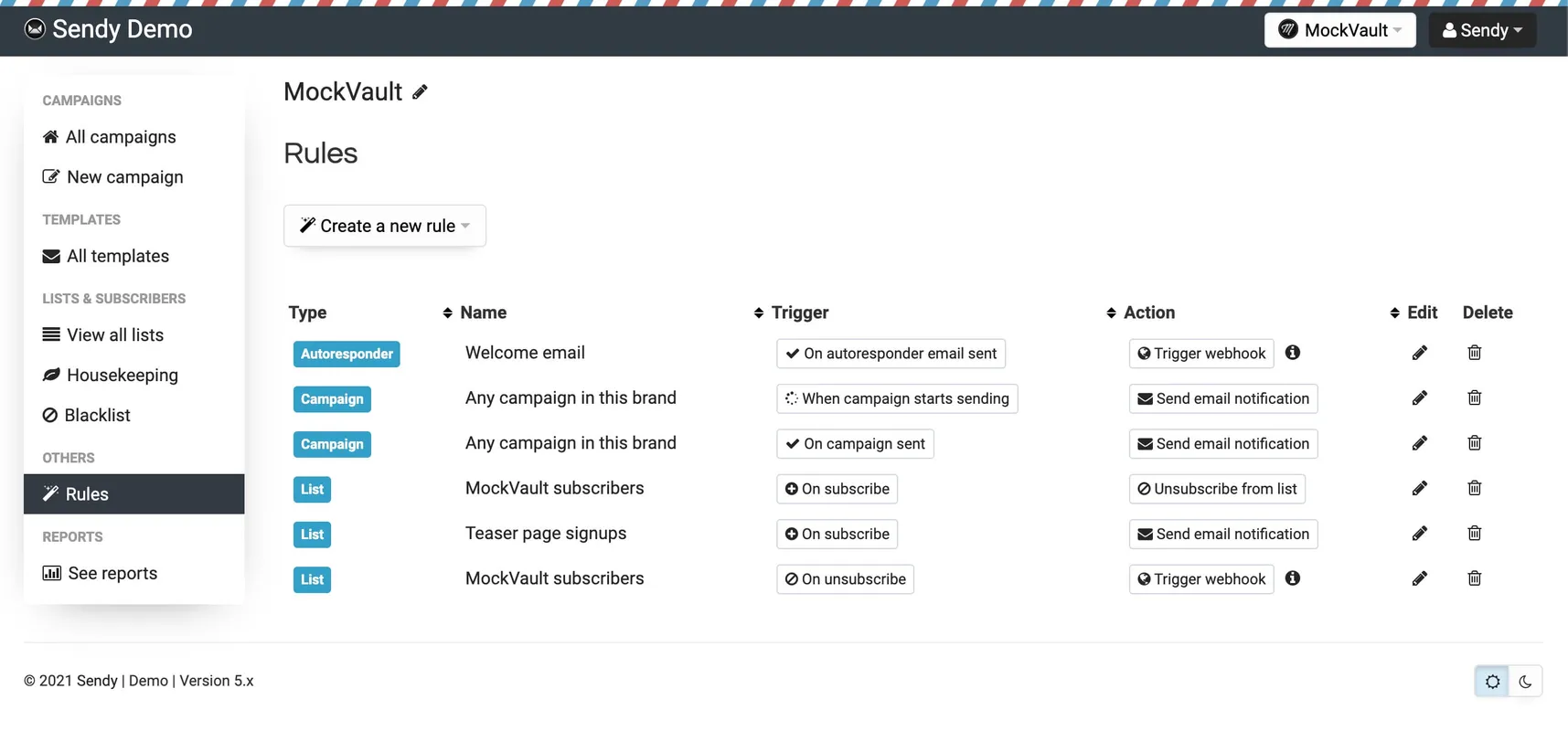Expand Create a new rule dropdown
Screen dimensions: 1568x731
point(385,226)
